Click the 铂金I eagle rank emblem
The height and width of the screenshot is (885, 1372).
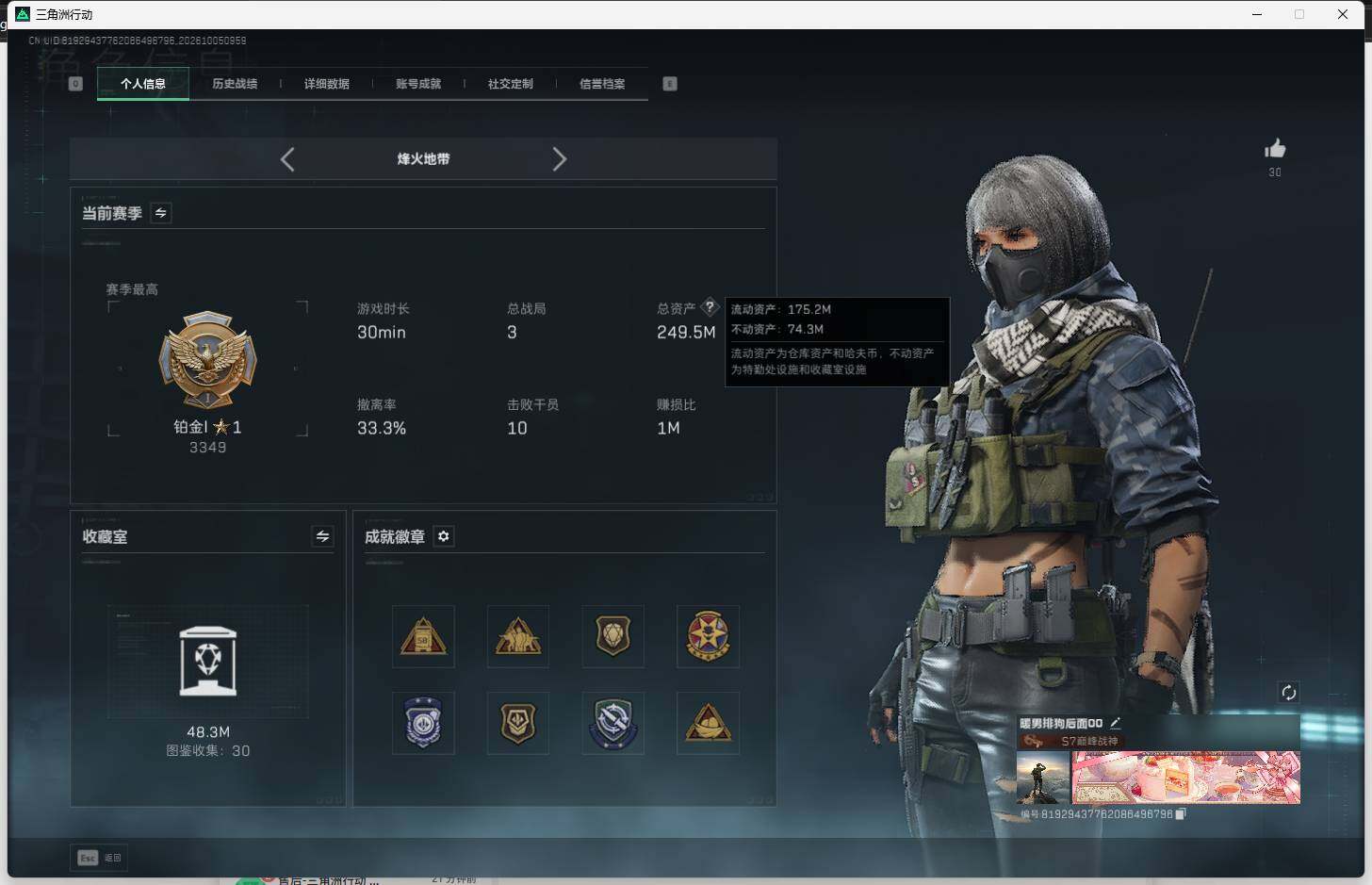[207, 360]
